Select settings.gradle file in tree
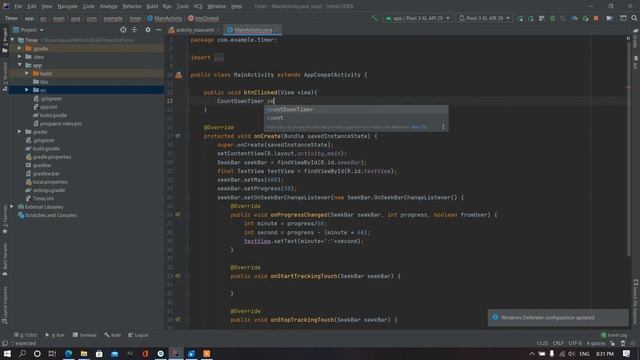Image resolution: width=640 pixels, height=360 pixels. click(x=45, y=190)
